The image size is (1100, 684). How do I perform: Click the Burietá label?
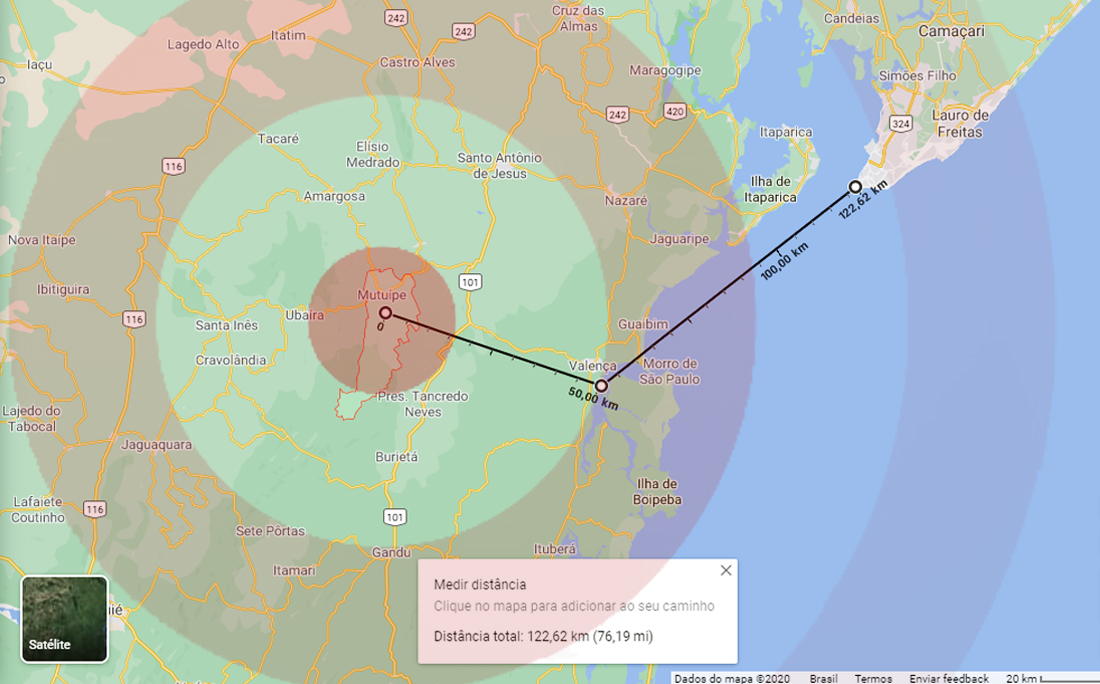pos(396,457)
